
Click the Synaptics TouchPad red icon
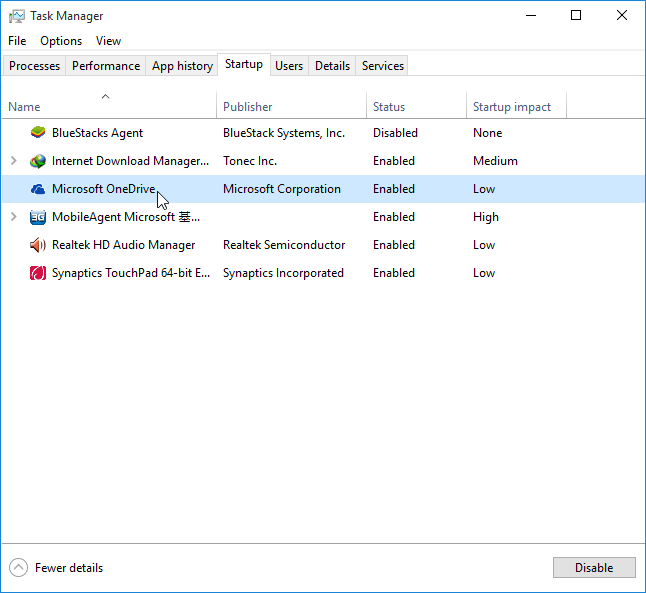coord(38,273)
